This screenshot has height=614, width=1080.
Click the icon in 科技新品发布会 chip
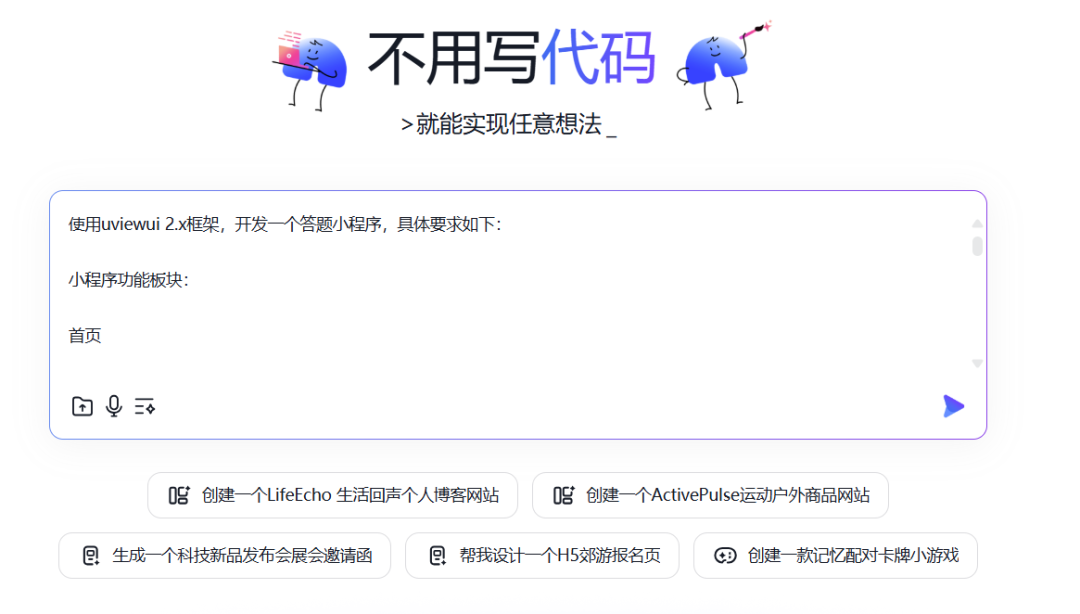click(x=91, y=555)
